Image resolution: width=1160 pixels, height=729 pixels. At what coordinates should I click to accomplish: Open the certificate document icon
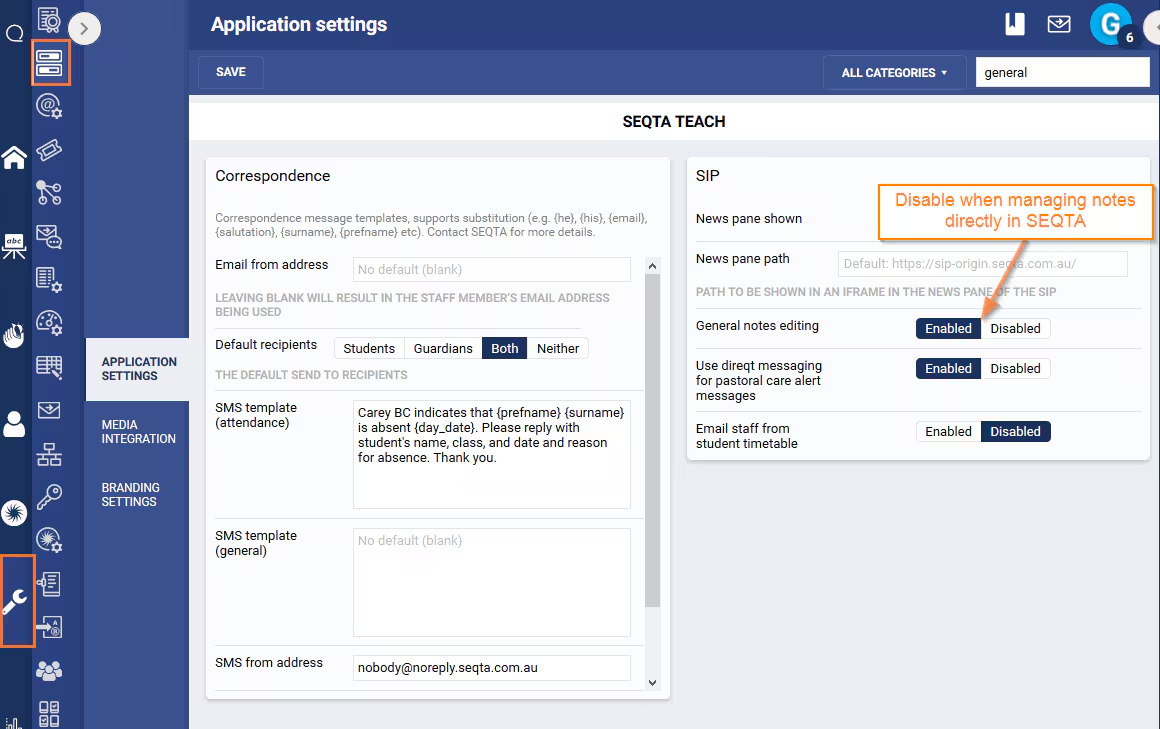(49, 19)
